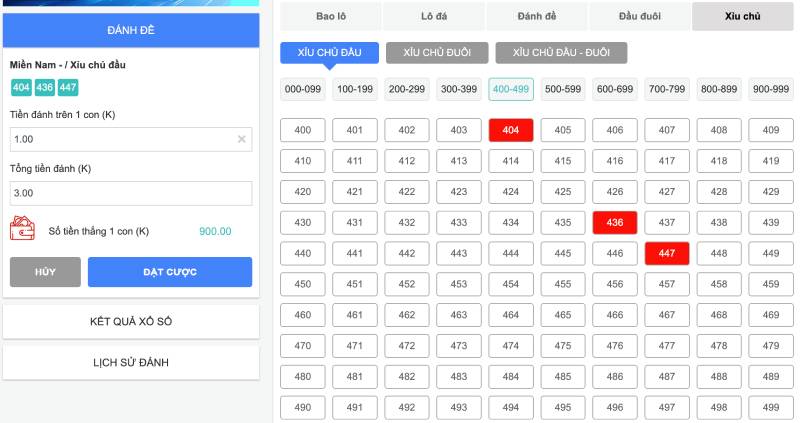Click the HỦY cancel button
The image size is (800, 423).
coord(45,272)
